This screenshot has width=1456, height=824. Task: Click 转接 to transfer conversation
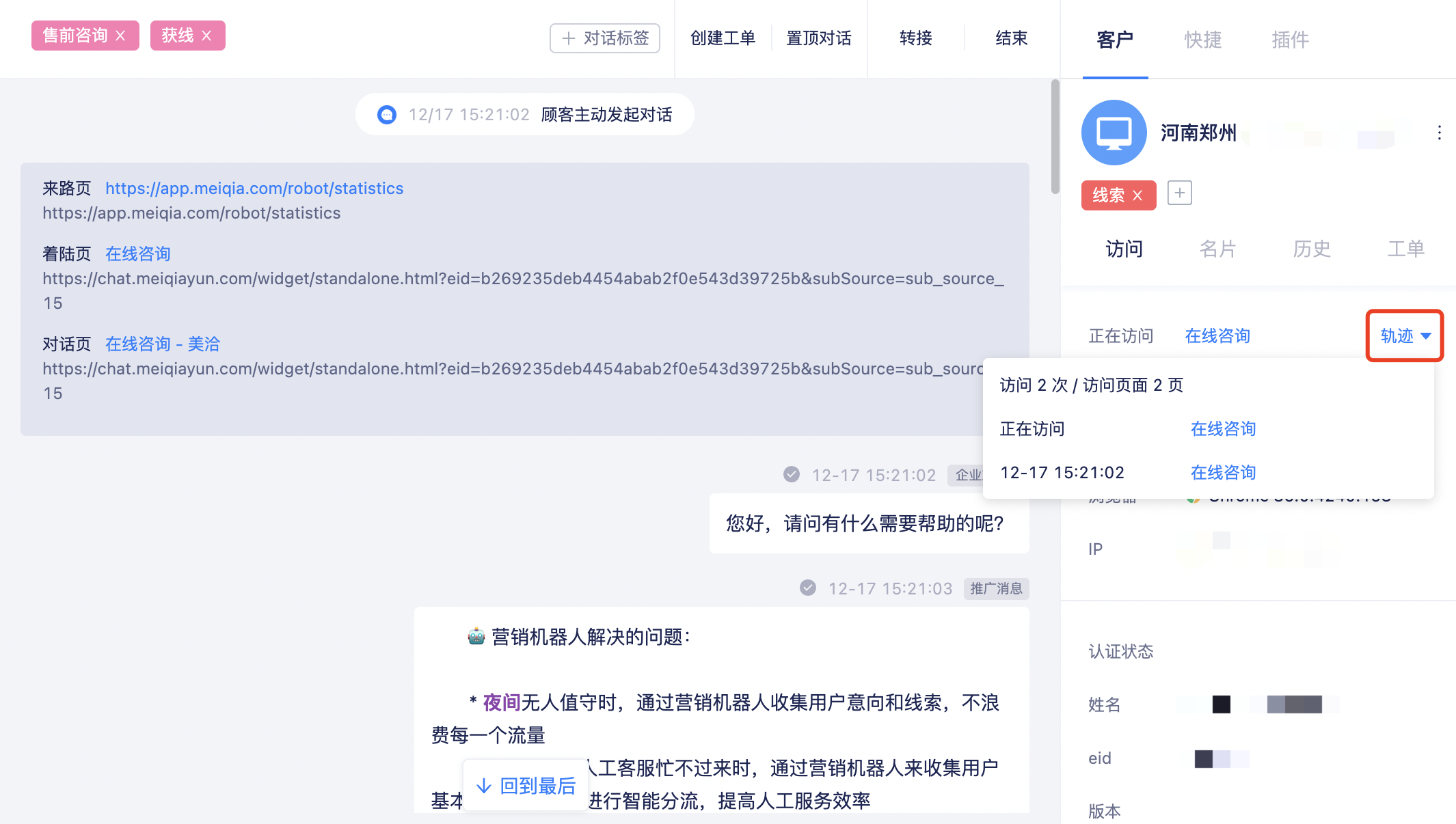[915, 38]
